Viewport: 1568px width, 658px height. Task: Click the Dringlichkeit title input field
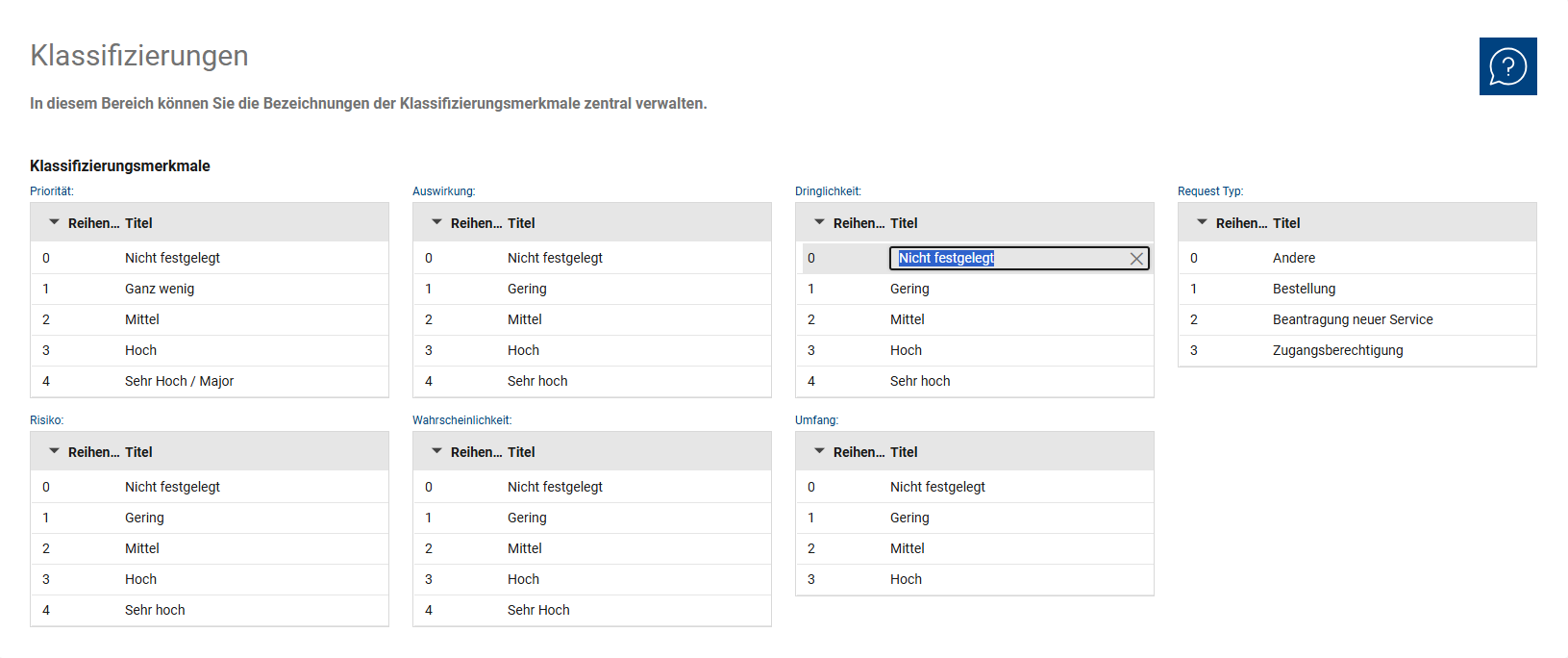pyautogui.click(x=1019, y=258)
